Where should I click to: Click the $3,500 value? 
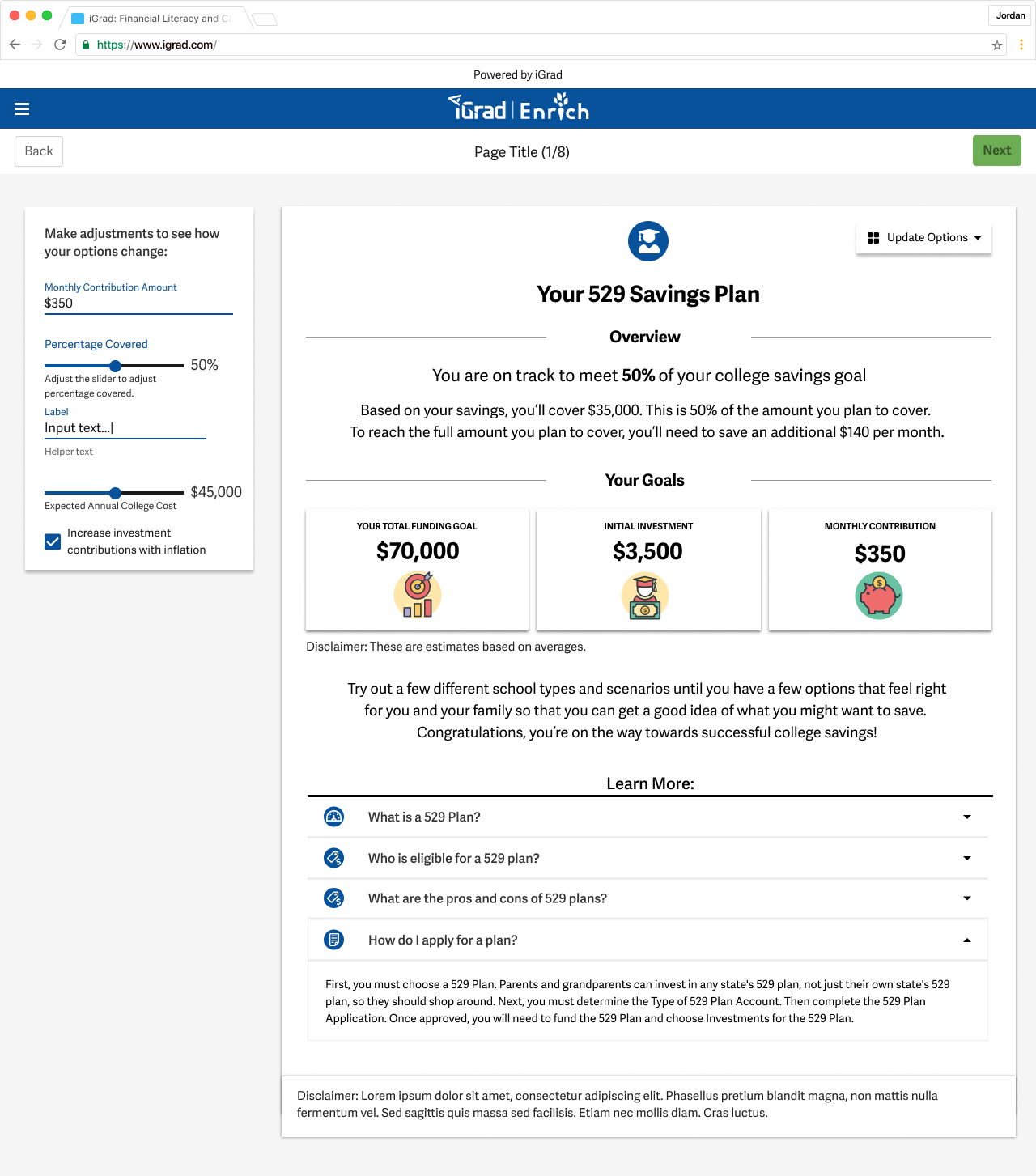[647, 552]
